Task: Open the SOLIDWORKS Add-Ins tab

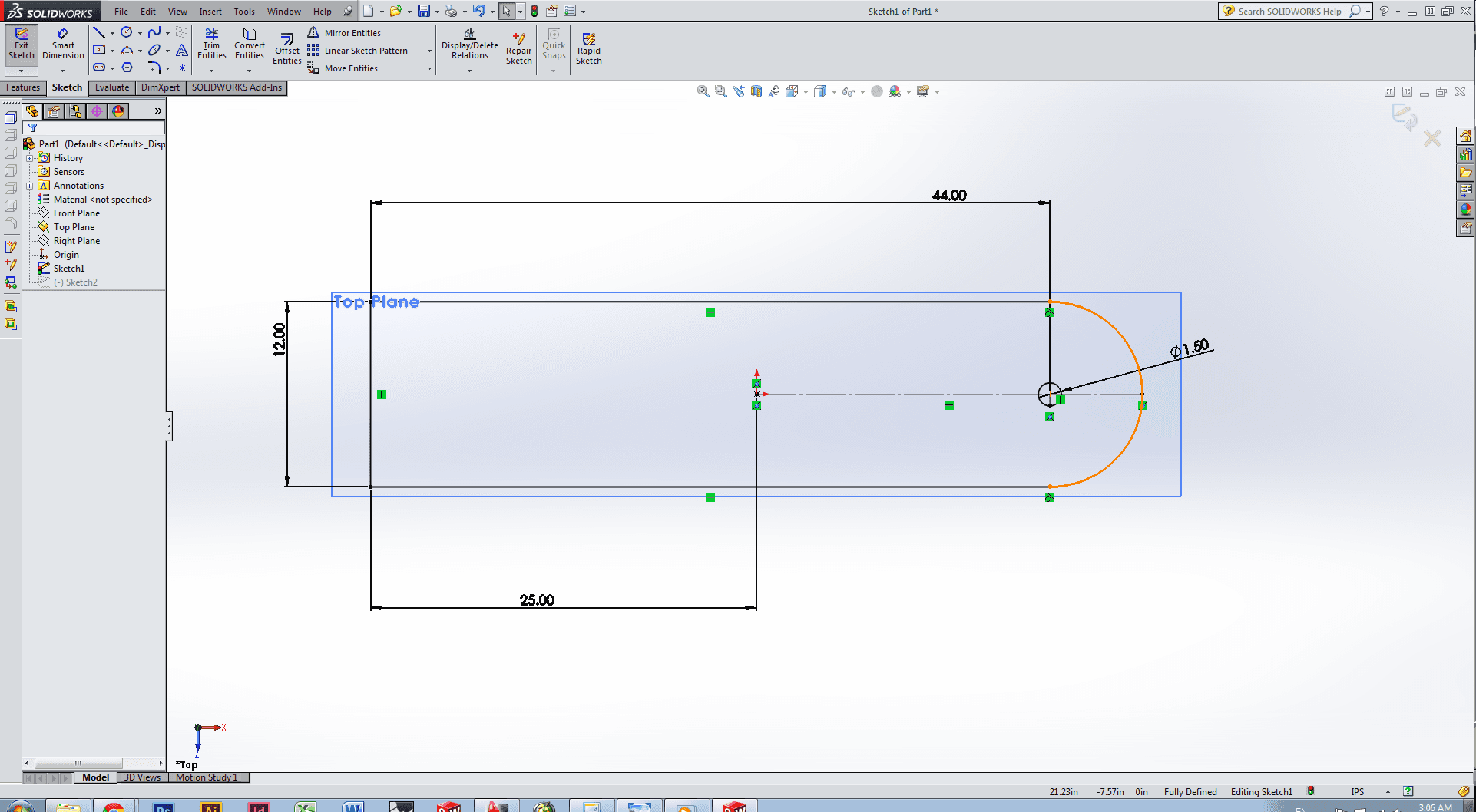Action: coord(237,87)
